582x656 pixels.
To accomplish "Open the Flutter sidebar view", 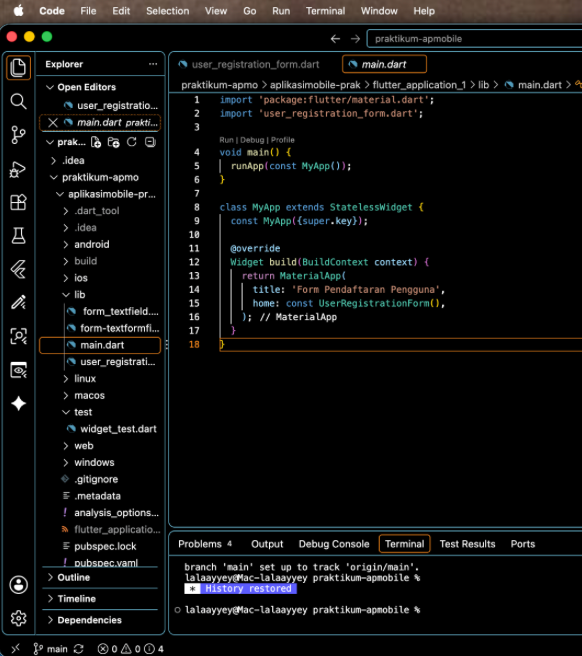I will coord(18,269).
